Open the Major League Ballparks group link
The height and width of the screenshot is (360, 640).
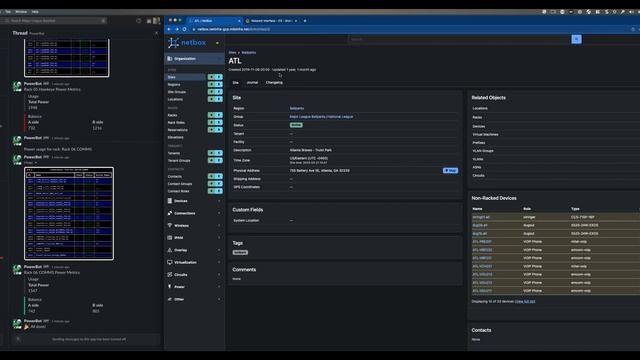[x=321, y=117]
